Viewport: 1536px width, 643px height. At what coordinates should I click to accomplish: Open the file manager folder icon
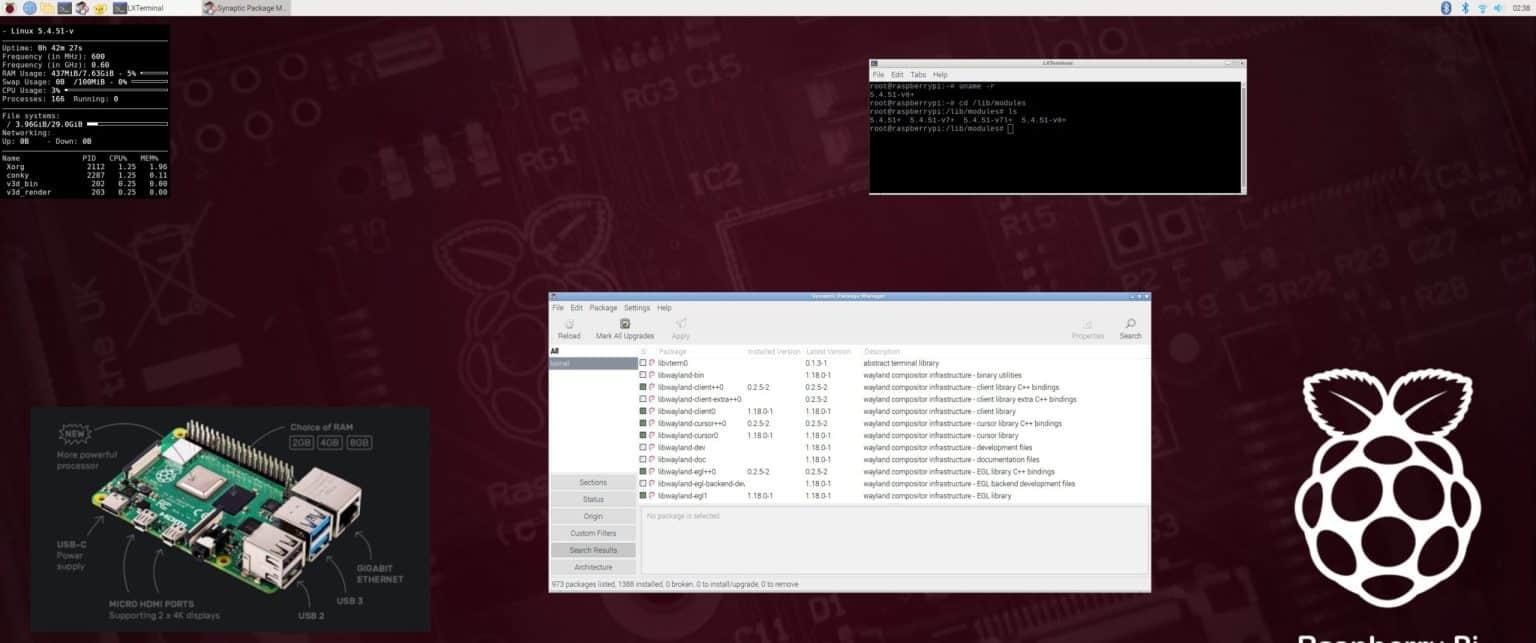click(47, 8)
